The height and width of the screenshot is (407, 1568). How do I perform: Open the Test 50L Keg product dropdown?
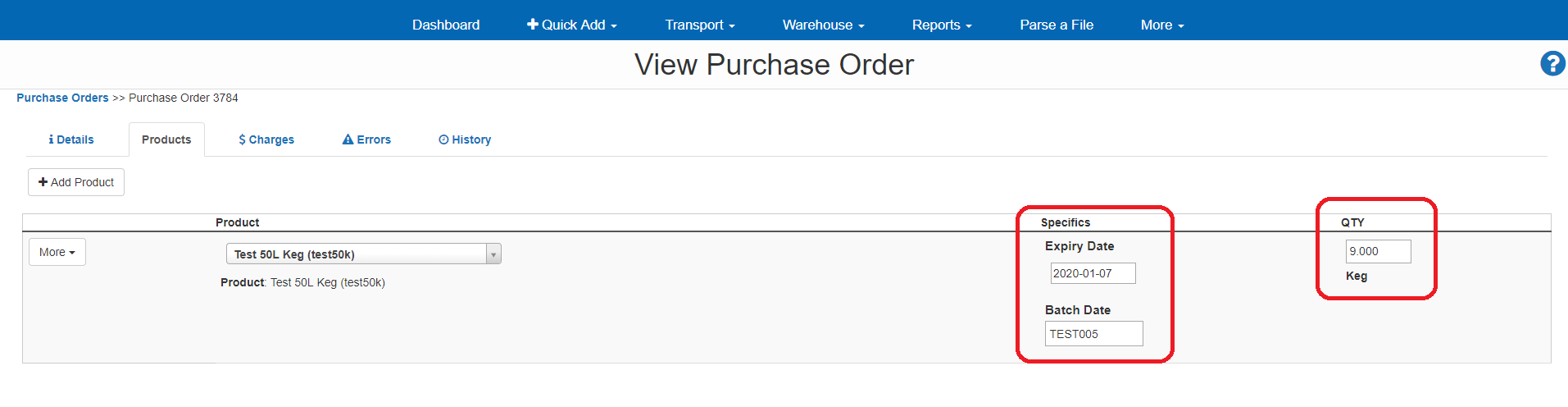click(363, 254)
